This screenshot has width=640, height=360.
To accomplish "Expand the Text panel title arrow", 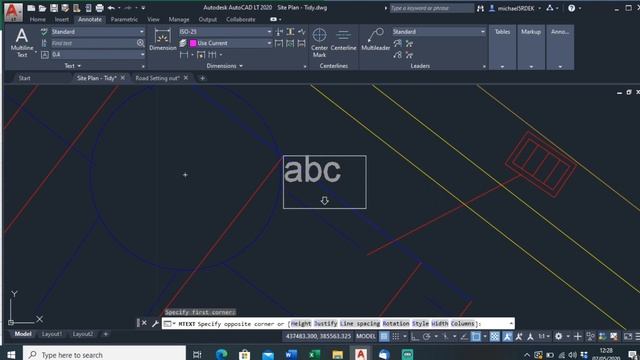I will 79,66.
